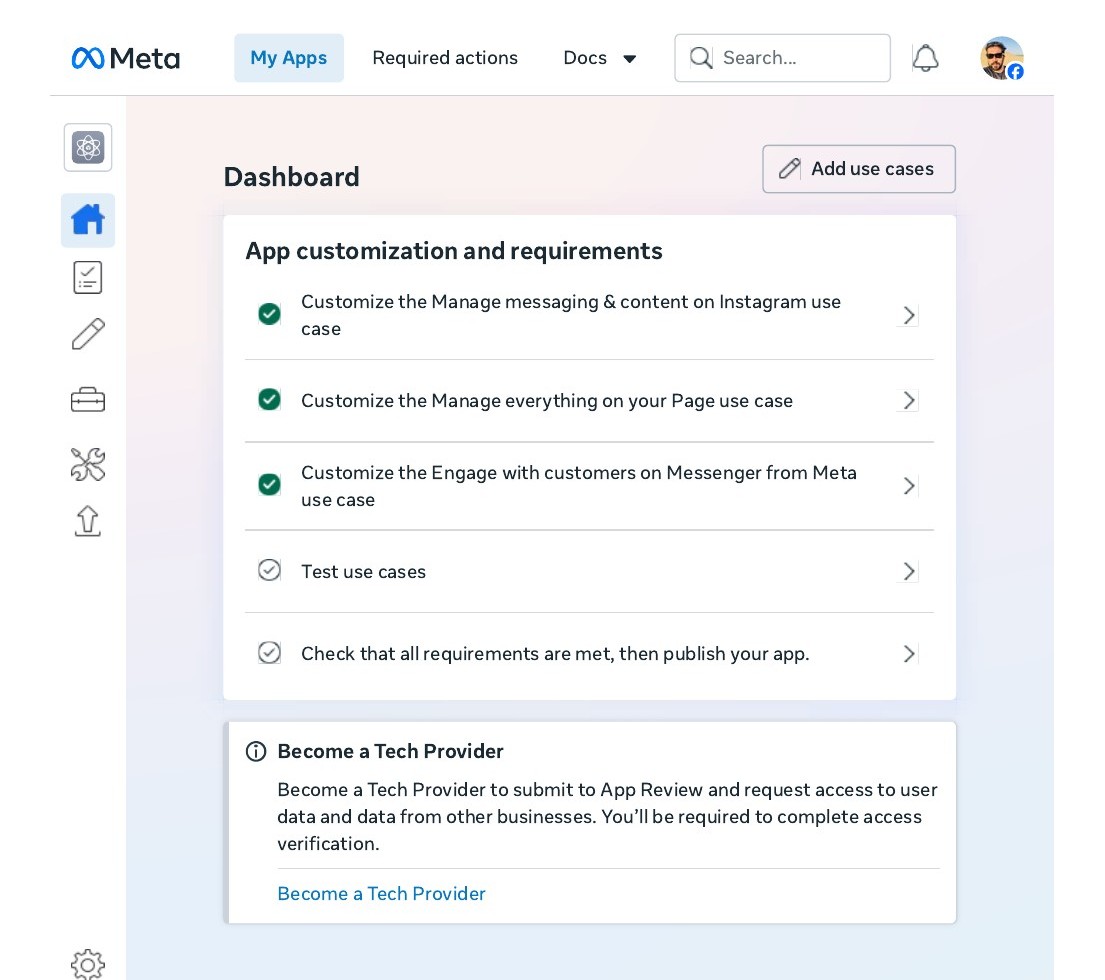The height and width of the screenshot is (980, 1105).
Task: Click the magnifier icon in the search box
Action: point(700,58)
